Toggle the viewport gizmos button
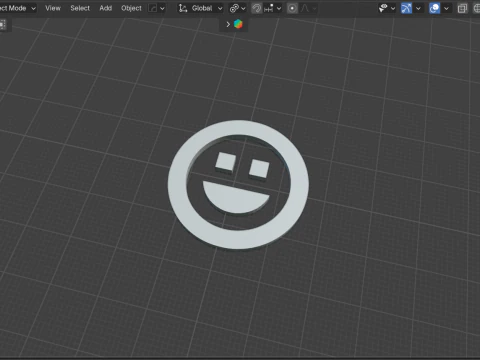 tap(406, 8)
